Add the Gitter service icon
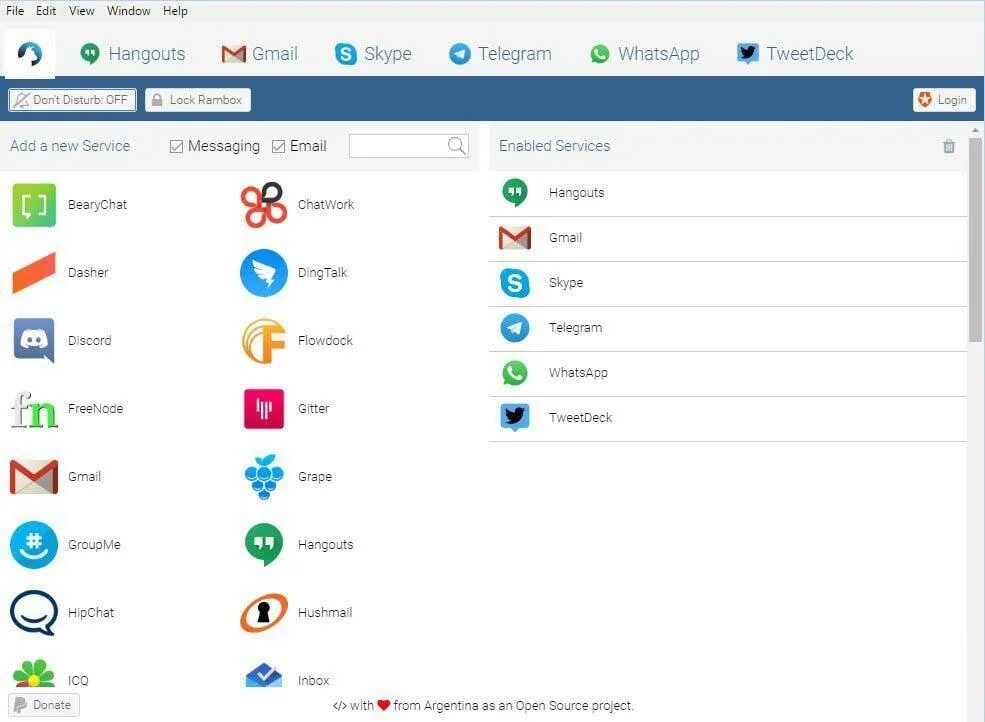 [x=264, y=408]
